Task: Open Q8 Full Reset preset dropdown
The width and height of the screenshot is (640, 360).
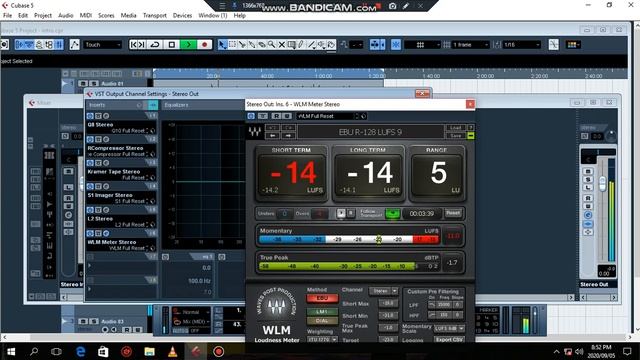Action: [x=130, y=131]
